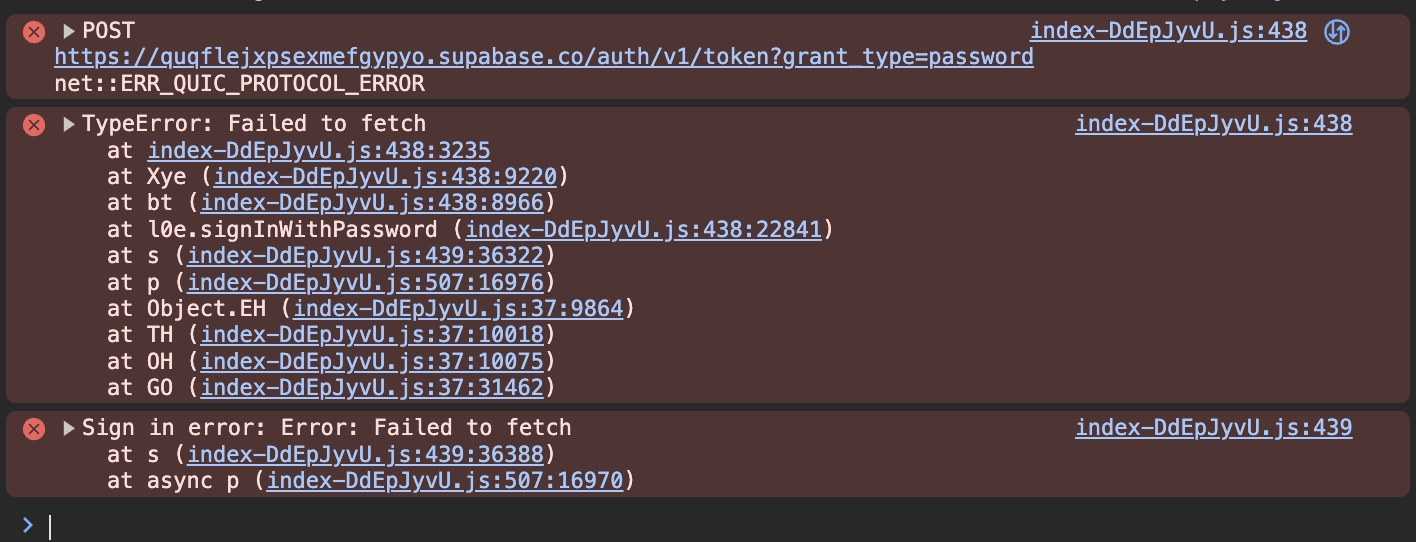Open the TypeError source file link
The width and height of the screenshot is (1416, 542).
pyautogui.click(x=1213, y=124)
